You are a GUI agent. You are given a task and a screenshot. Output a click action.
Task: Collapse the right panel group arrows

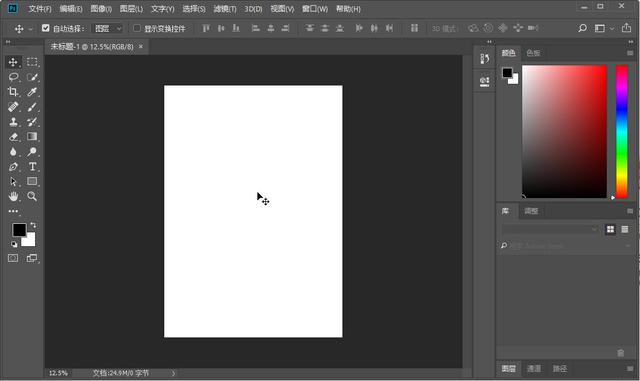coord(631,42)
